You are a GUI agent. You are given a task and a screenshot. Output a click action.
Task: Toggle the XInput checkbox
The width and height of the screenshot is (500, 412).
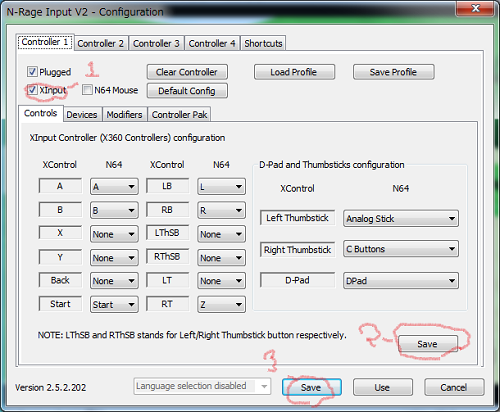coord(32,90)
